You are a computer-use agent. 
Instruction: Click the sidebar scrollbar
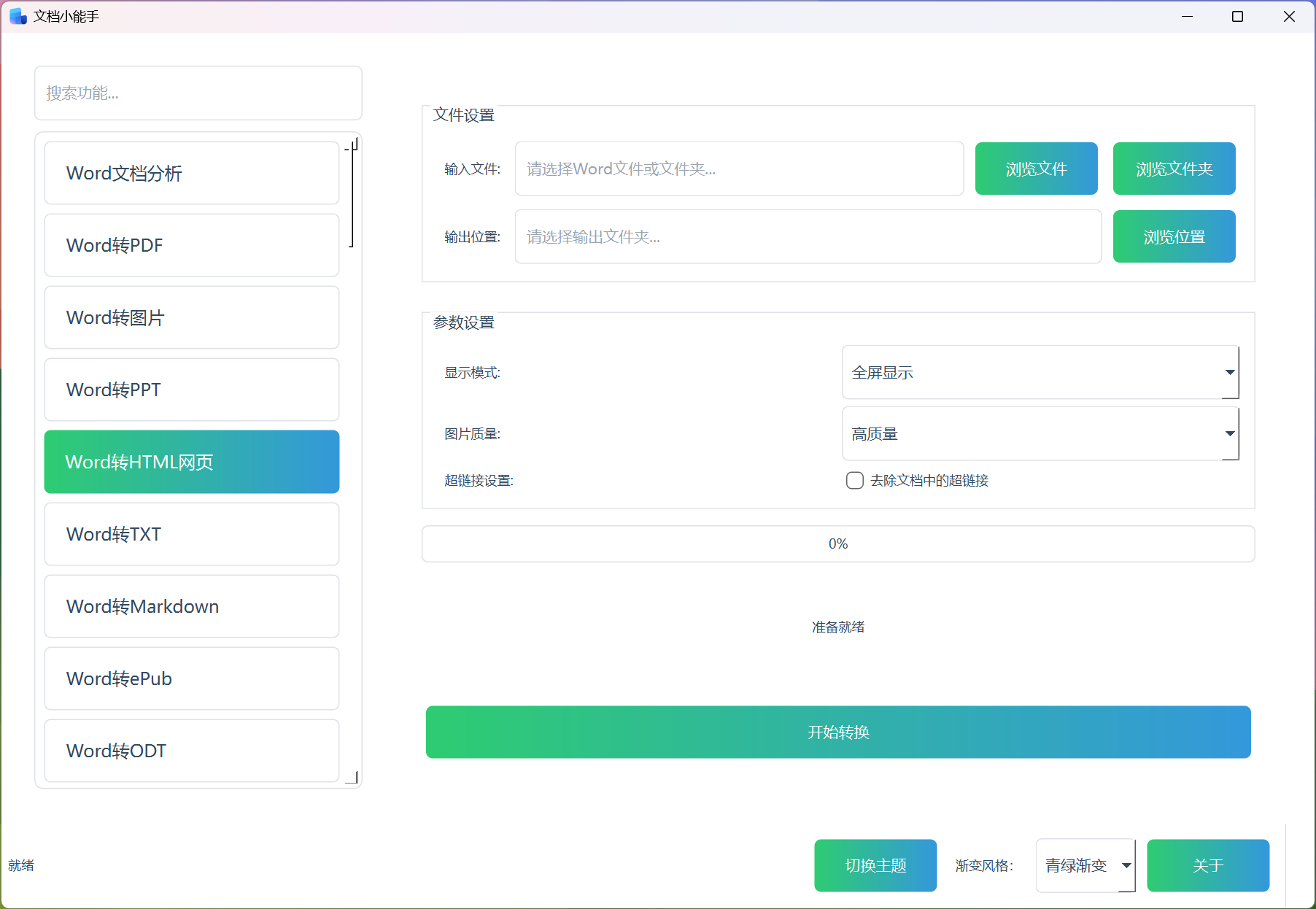coord(352,193)
